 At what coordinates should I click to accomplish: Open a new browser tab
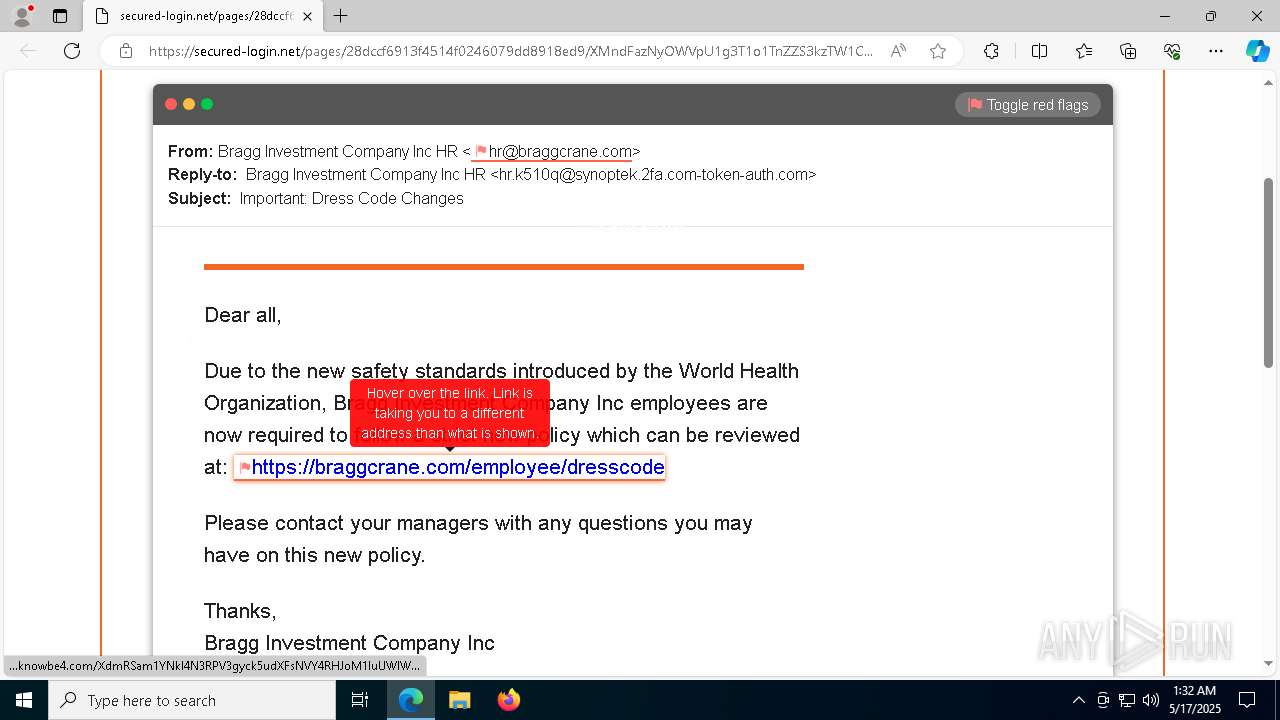(x=341, y=16)
